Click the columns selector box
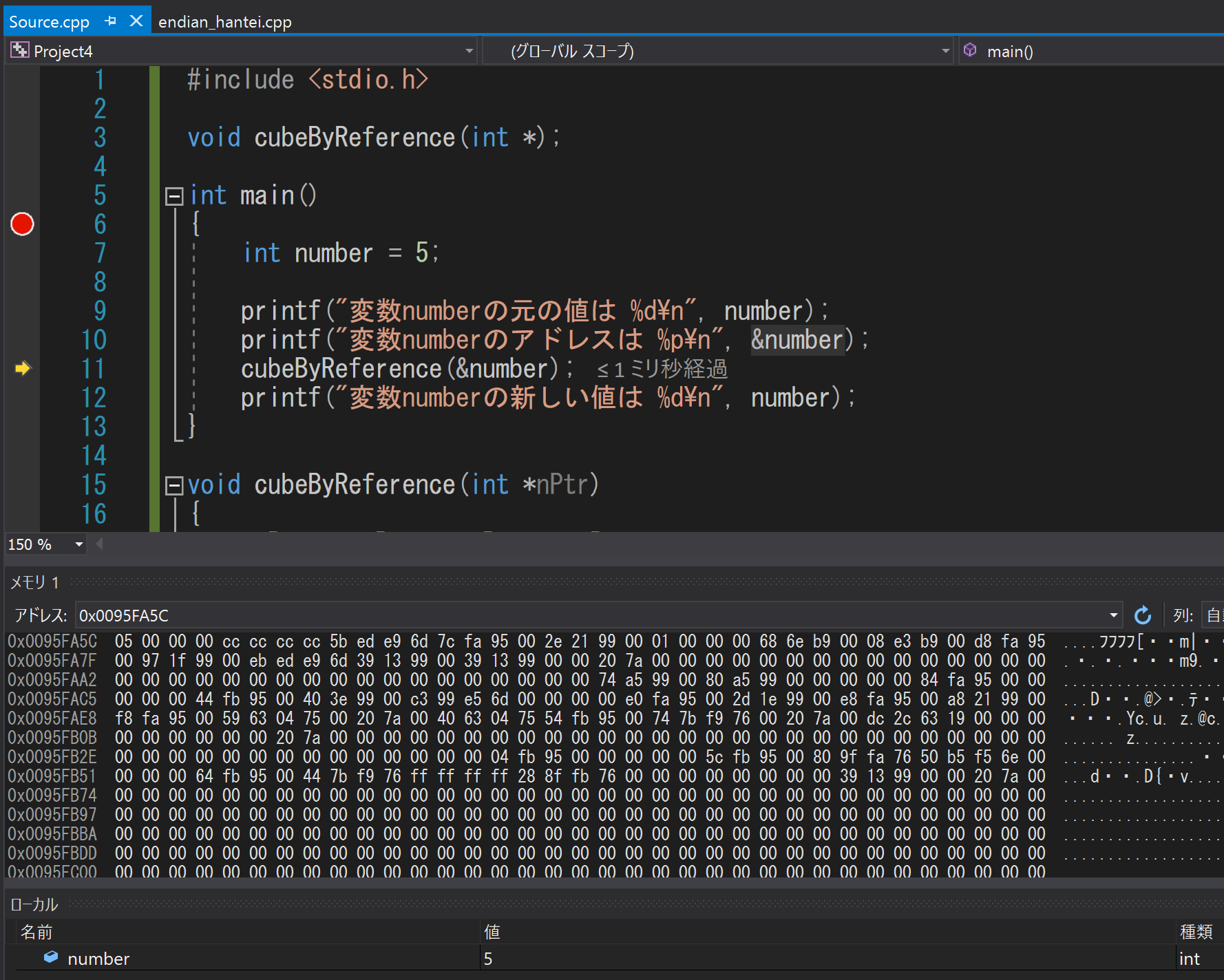The height and width of the screenshot is (980, 1224). tap(1213, 615)
